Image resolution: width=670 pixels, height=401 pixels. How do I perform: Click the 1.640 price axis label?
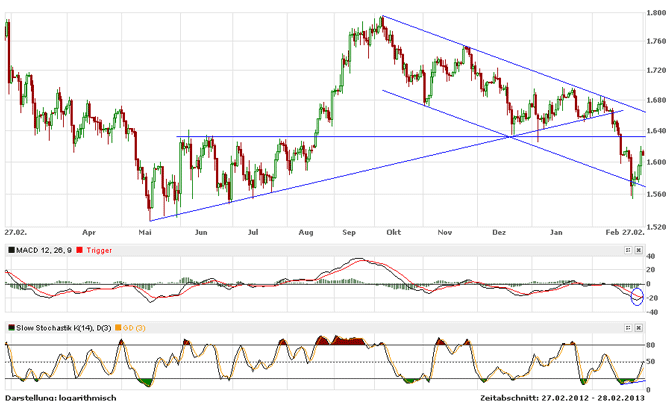655,131
